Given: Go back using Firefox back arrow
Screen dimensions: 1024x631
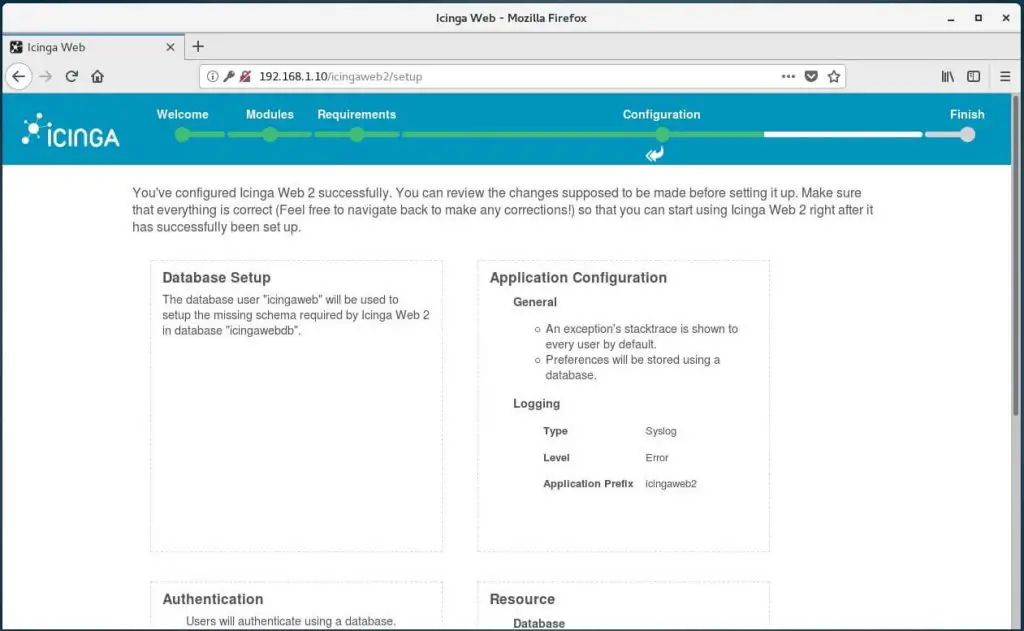Looking at the screenshot, I should tap(19, 76).
